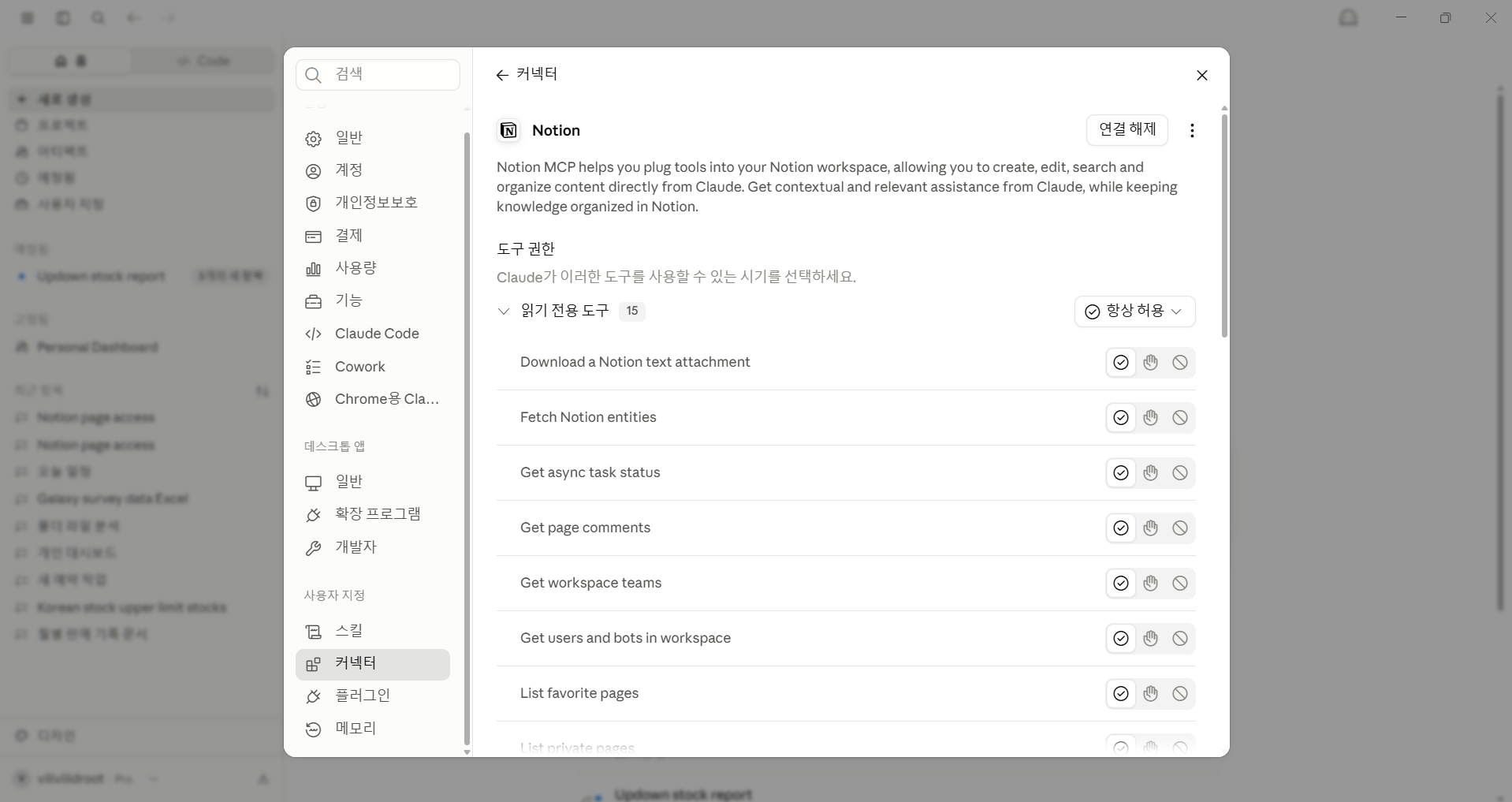Click the text 'List favorite pages'
The height and width of the screenshot is (802, 1512).
pos(579,693)
